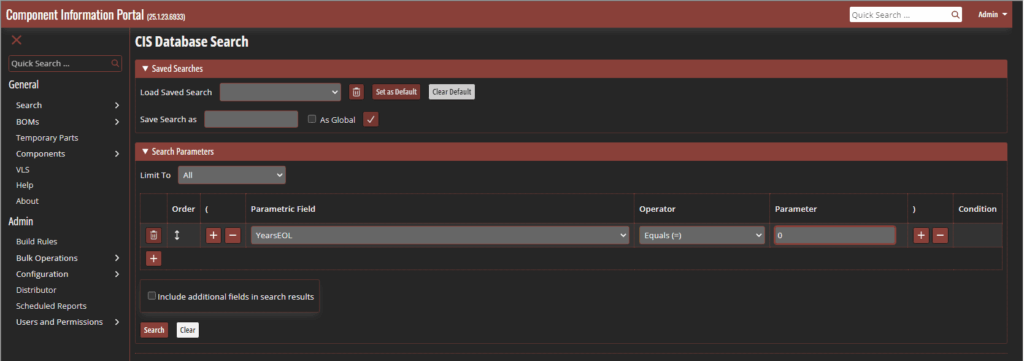The width and height of the screenshot is (1024, 361).
Task: Click the Operator column header
Action: pos(657,209)
